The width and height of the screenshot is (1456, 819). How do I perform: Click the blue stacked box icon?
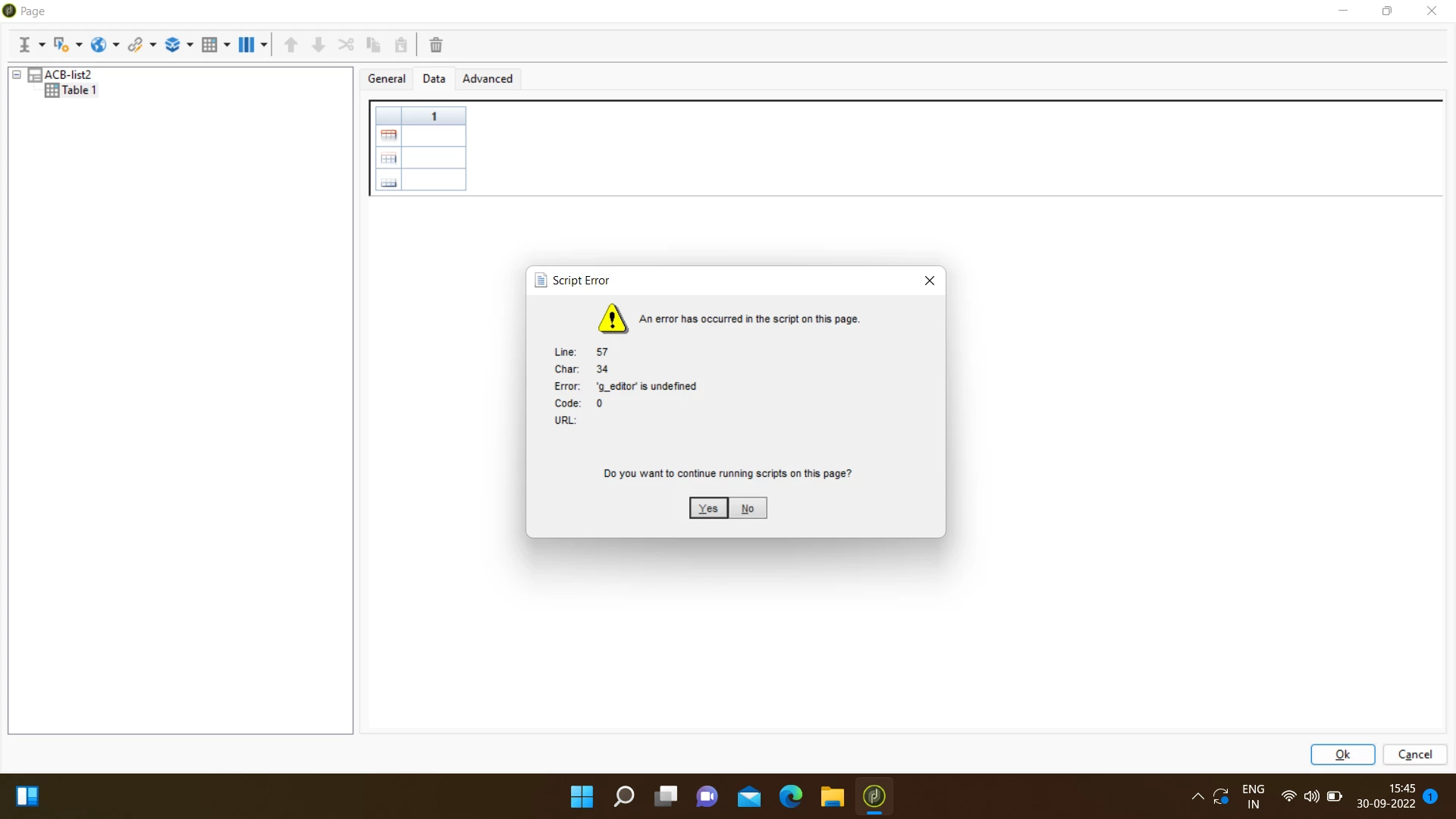coord(172,45)
